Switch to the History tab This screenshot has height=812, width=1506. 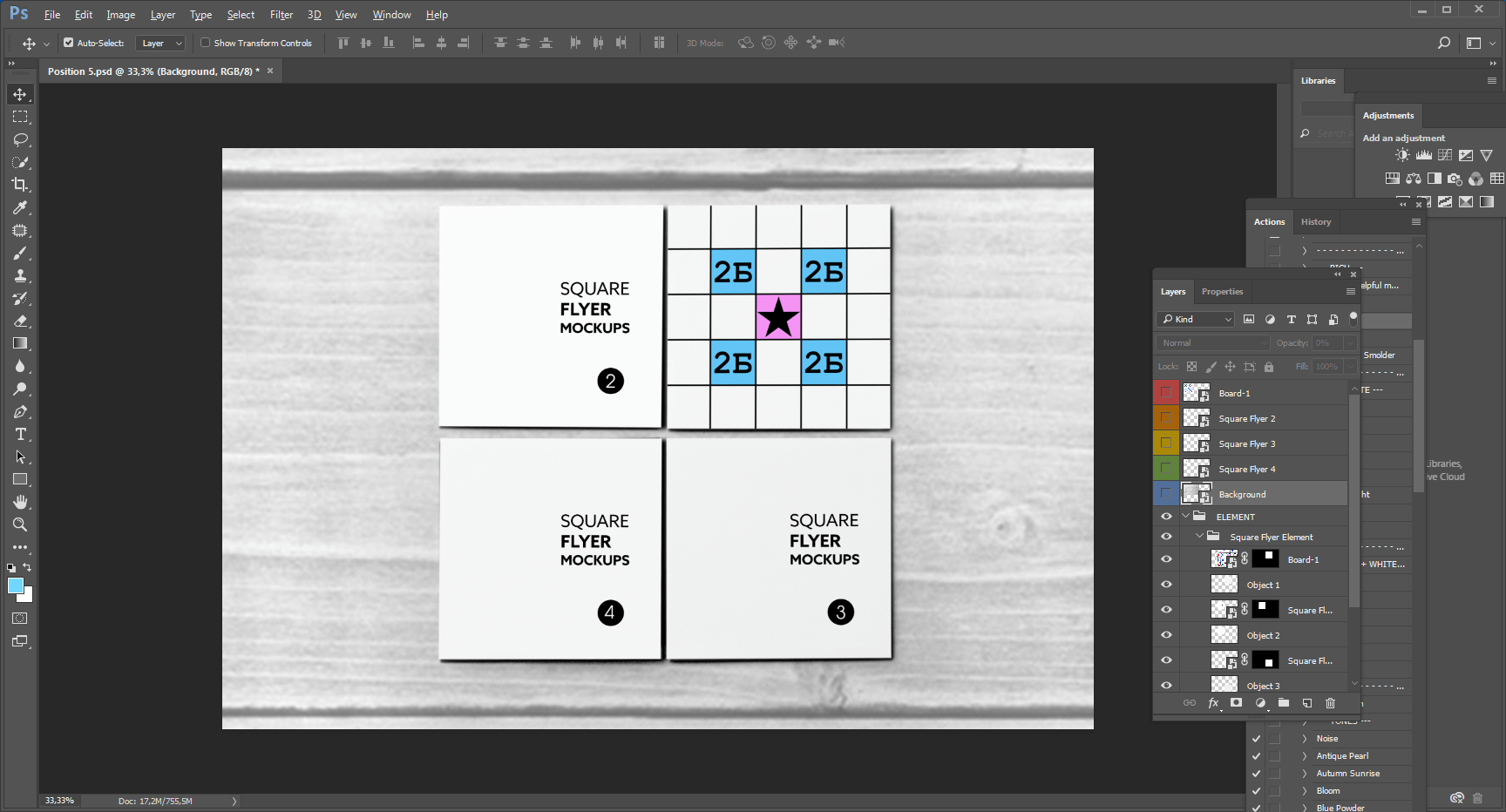click(1316, 221)
